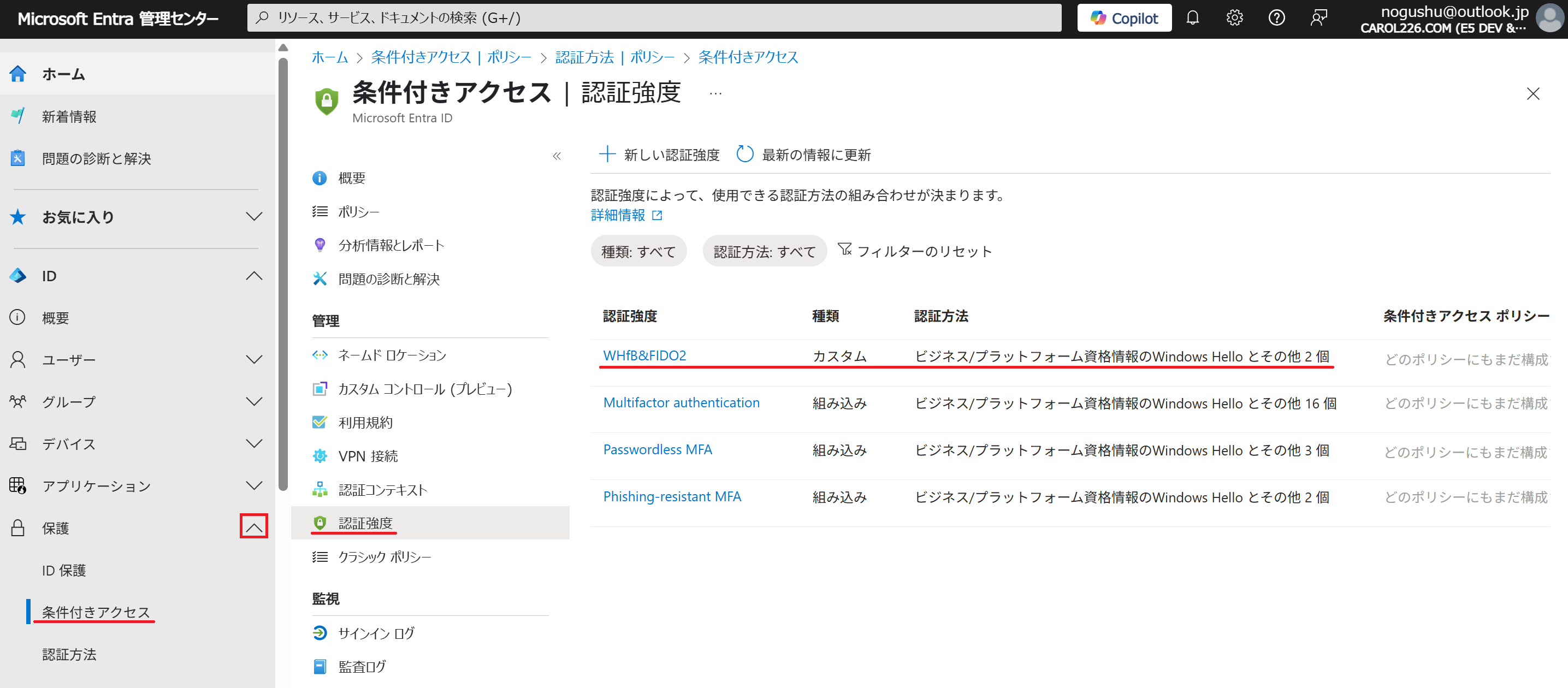
Task: Collapse the inner menu with double chevron
Action: click(x=557, y=156)
